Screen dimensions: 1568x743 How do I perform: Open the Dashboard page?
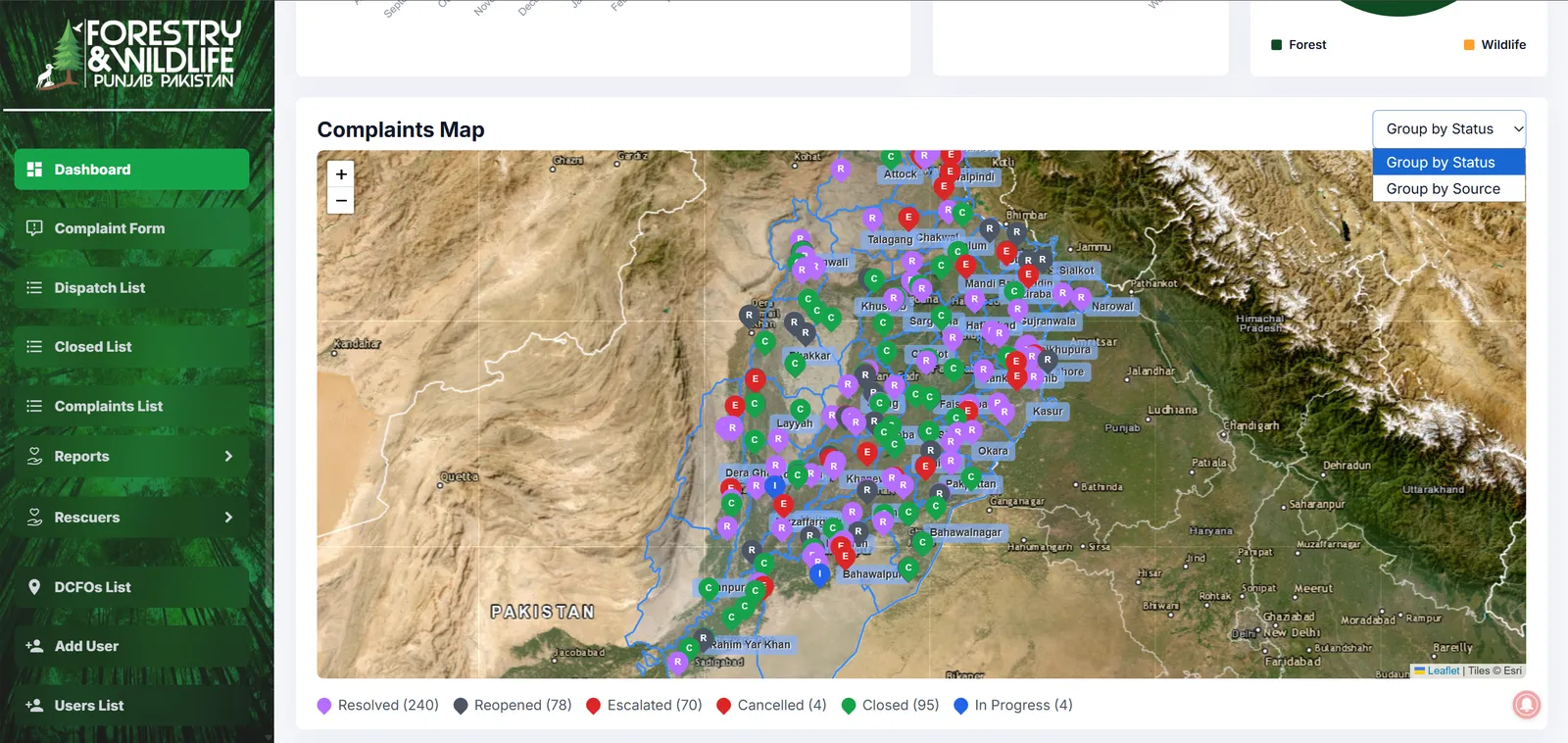tap(131, 170)
